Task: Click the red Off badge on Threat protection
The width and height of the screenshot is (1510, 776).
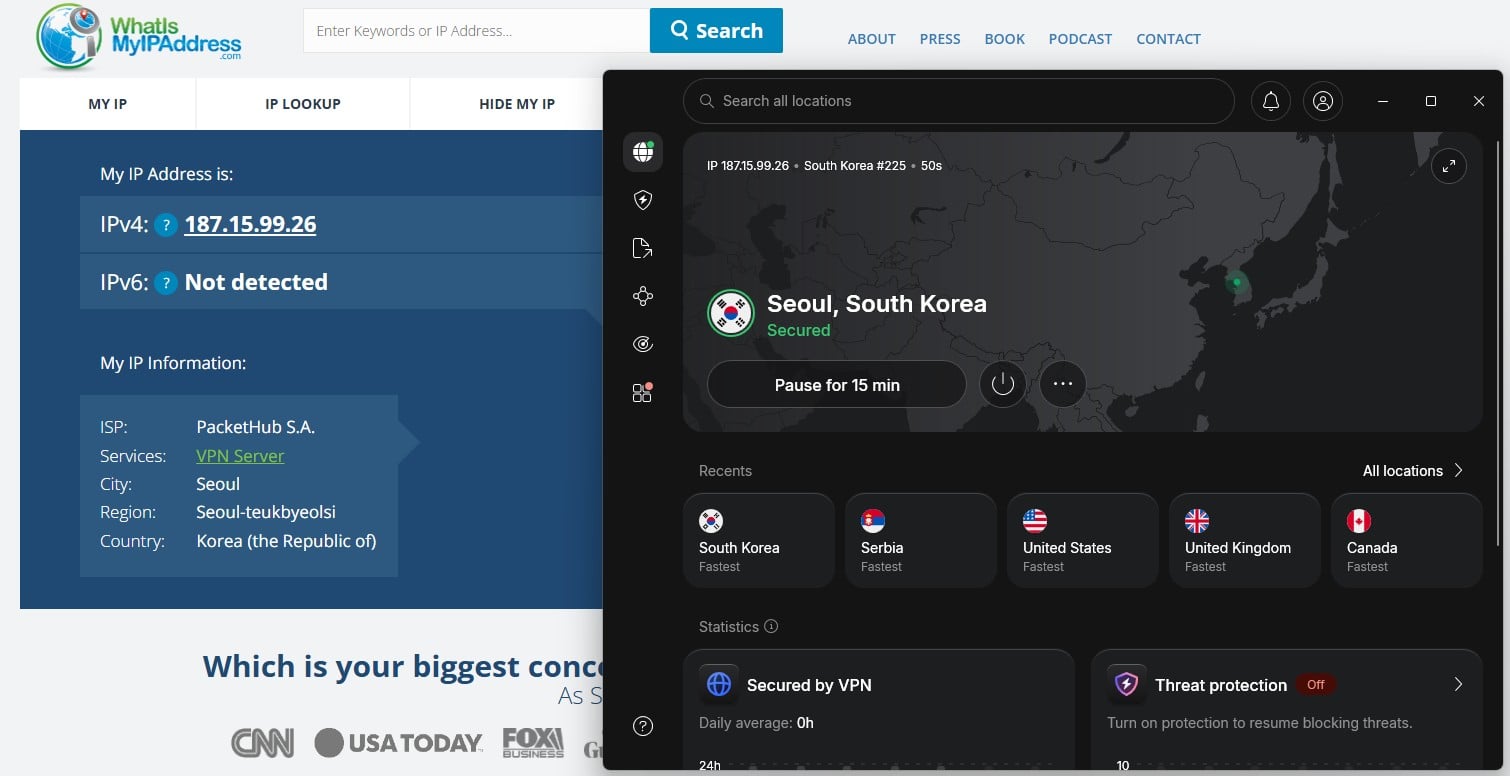Action: (x=1315, y=685)
